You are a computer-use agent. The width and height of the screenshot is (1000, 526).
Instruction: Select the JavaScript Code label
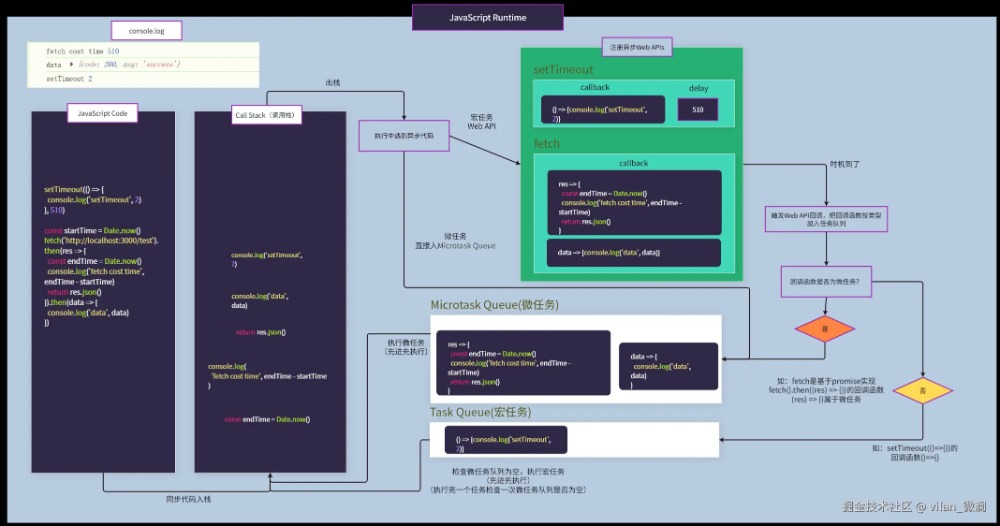tap(103, 114)
